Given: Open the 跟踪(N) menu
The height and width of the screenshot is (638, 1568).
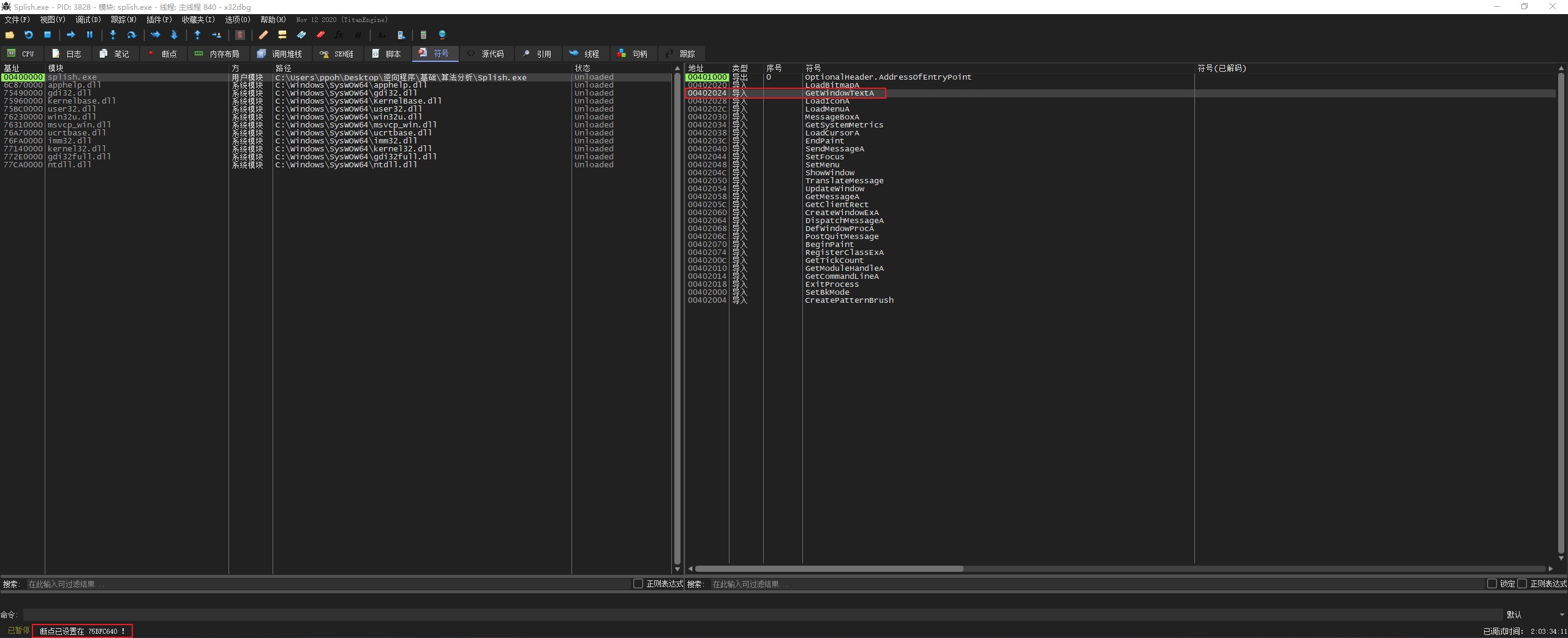Looking at the screenshot, I should tap(124, 20).
